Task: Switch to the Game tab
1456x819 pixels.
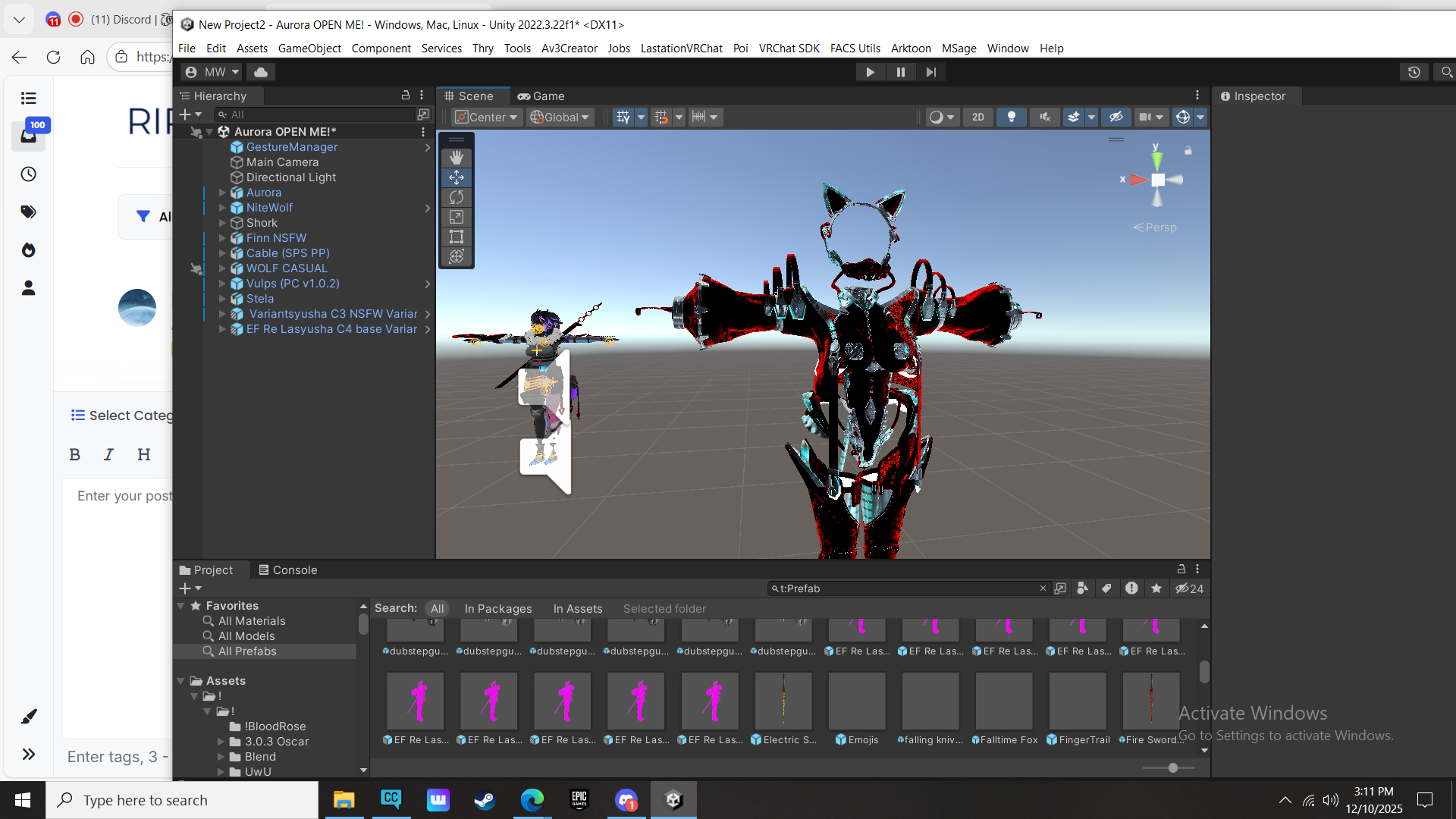Action: [x=541, y=96]
